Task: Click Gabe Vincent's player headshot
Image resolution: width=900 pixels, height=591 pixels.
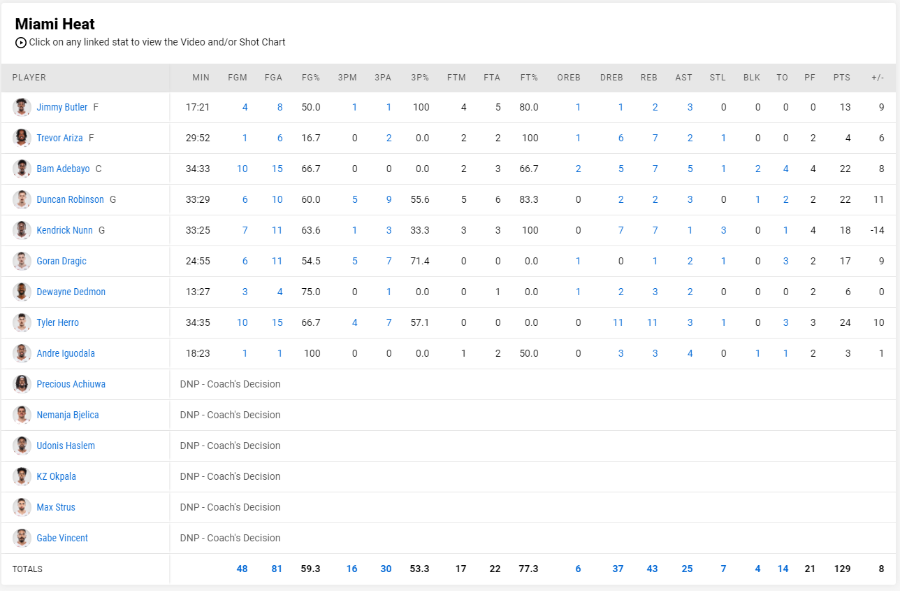Action: tap(22, 538)
